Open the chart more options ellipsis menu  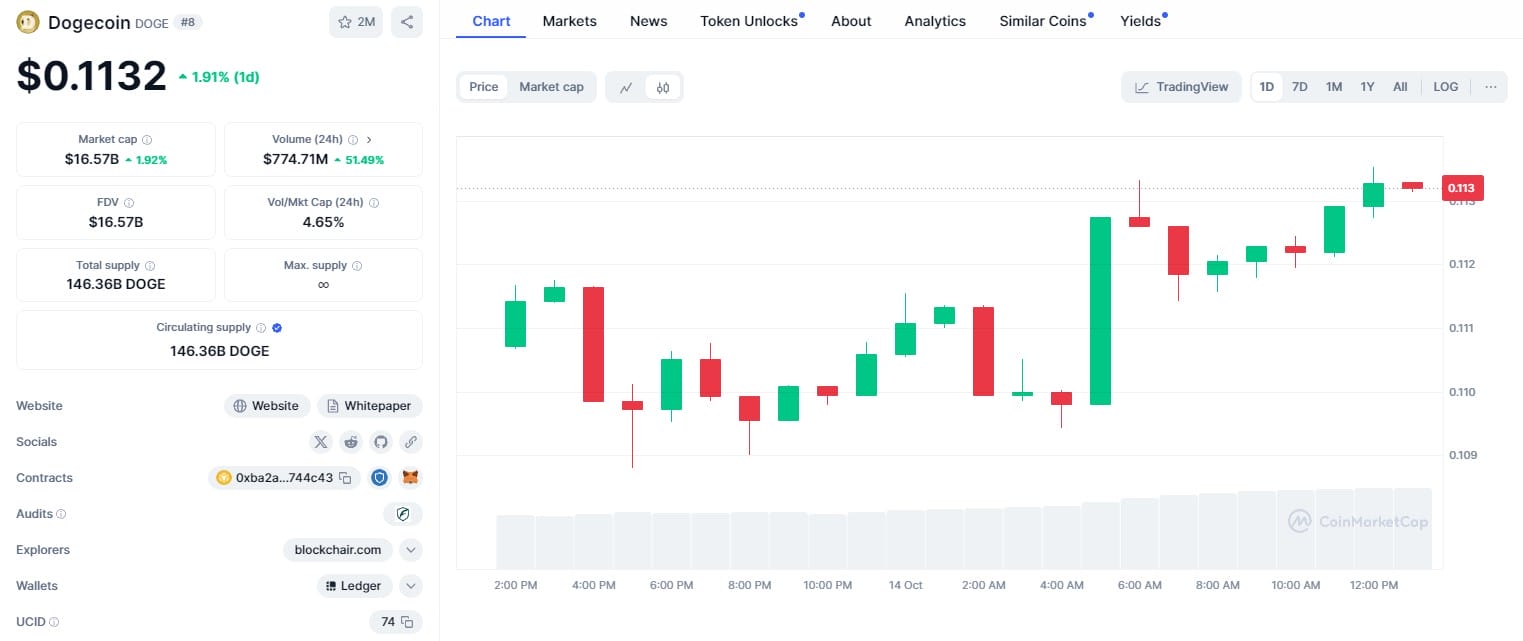pyautogui.click(x=1490, y=87)
